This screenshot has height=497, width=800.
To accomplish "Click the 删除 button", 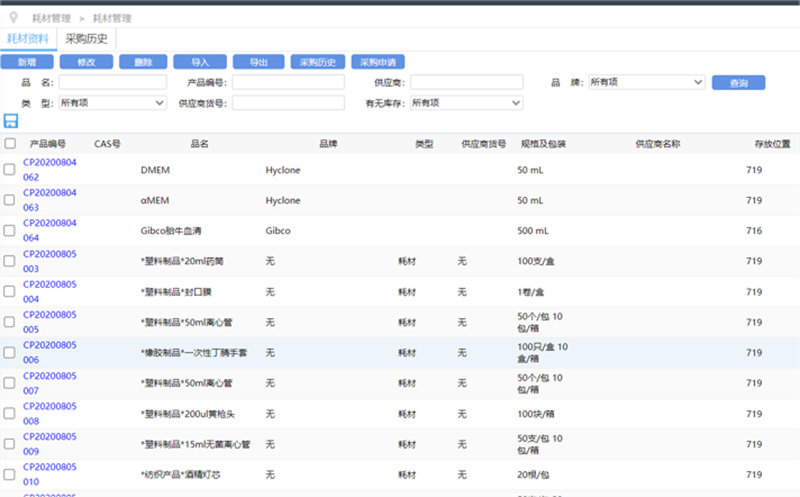I will click(x=143, y=62).
